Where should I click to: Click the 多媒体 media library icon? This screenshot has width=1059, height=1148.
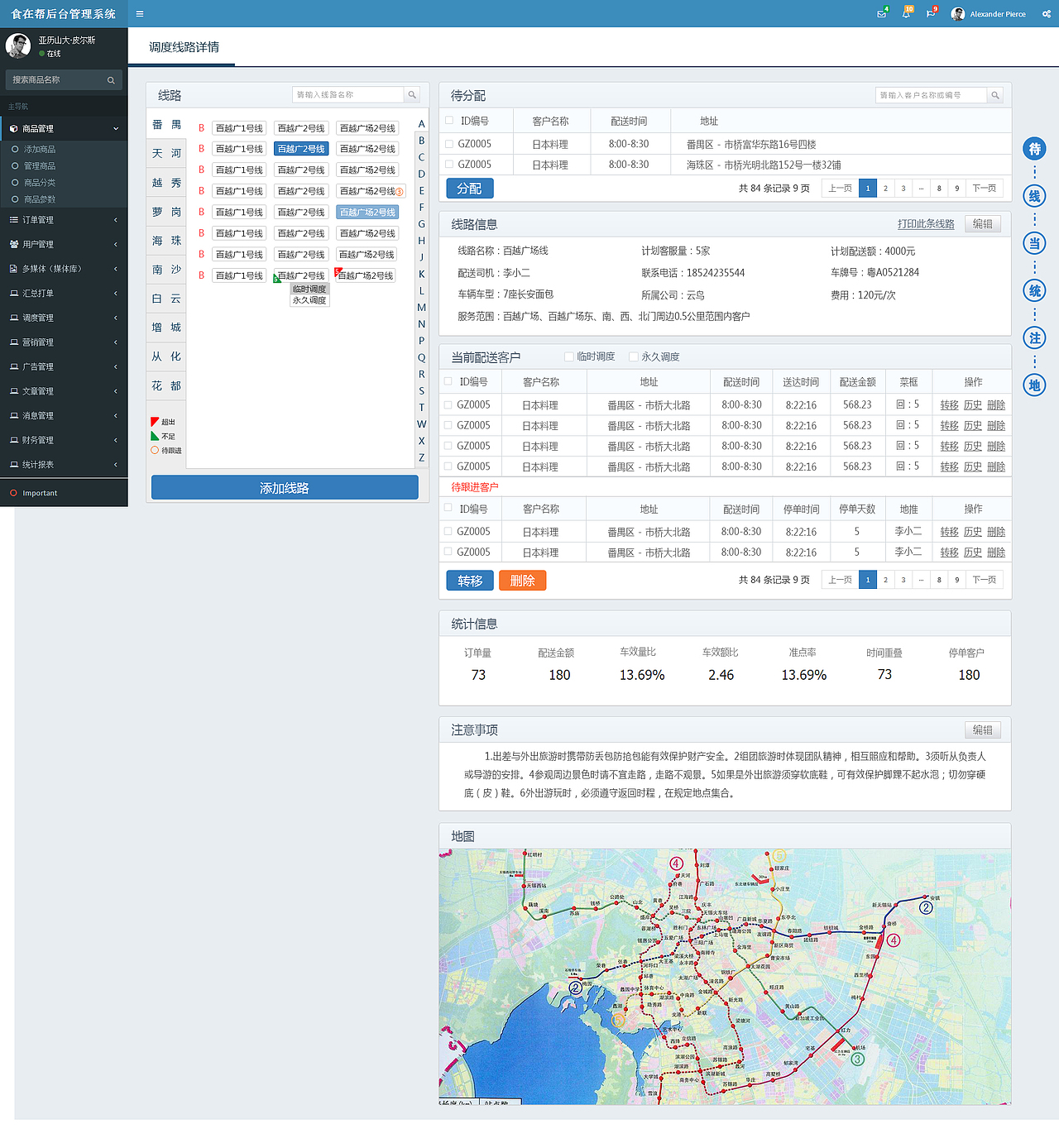[13, 269]
